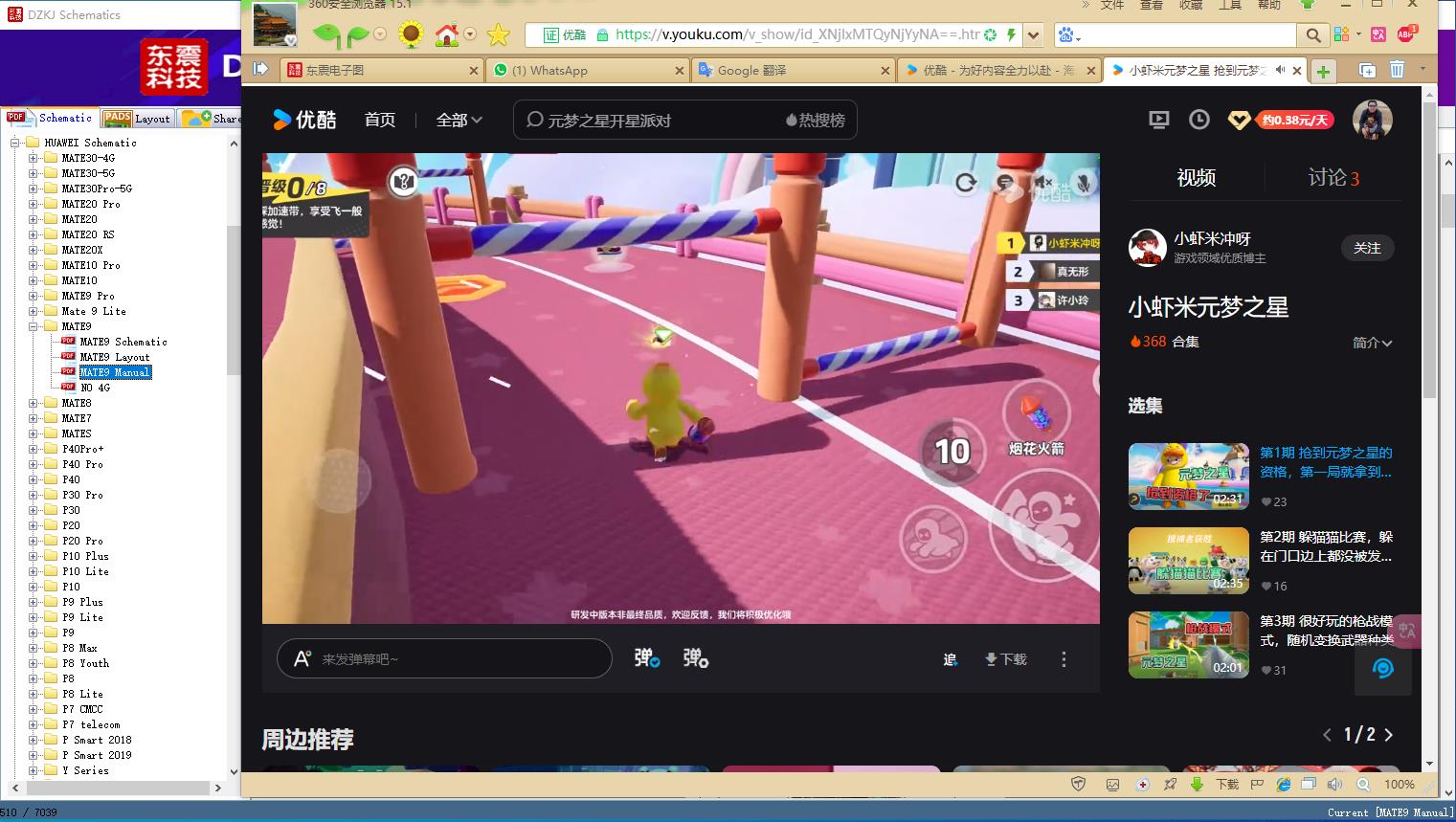
Task: Click the follow-series 追 icon
Action: pos(950,659)
